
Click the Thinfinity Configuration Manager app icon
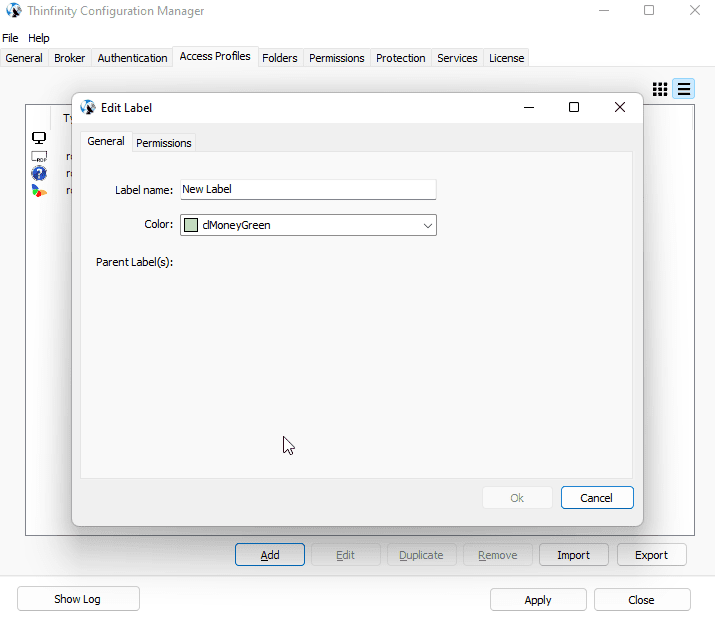14,10
